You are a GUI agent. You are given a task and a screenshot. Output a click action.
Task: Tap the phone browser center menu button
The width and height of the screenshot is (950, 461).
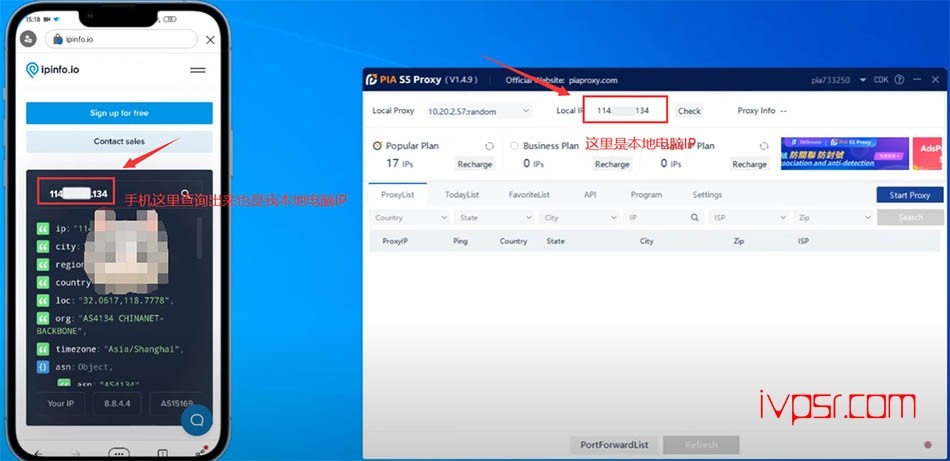[119, 454]
